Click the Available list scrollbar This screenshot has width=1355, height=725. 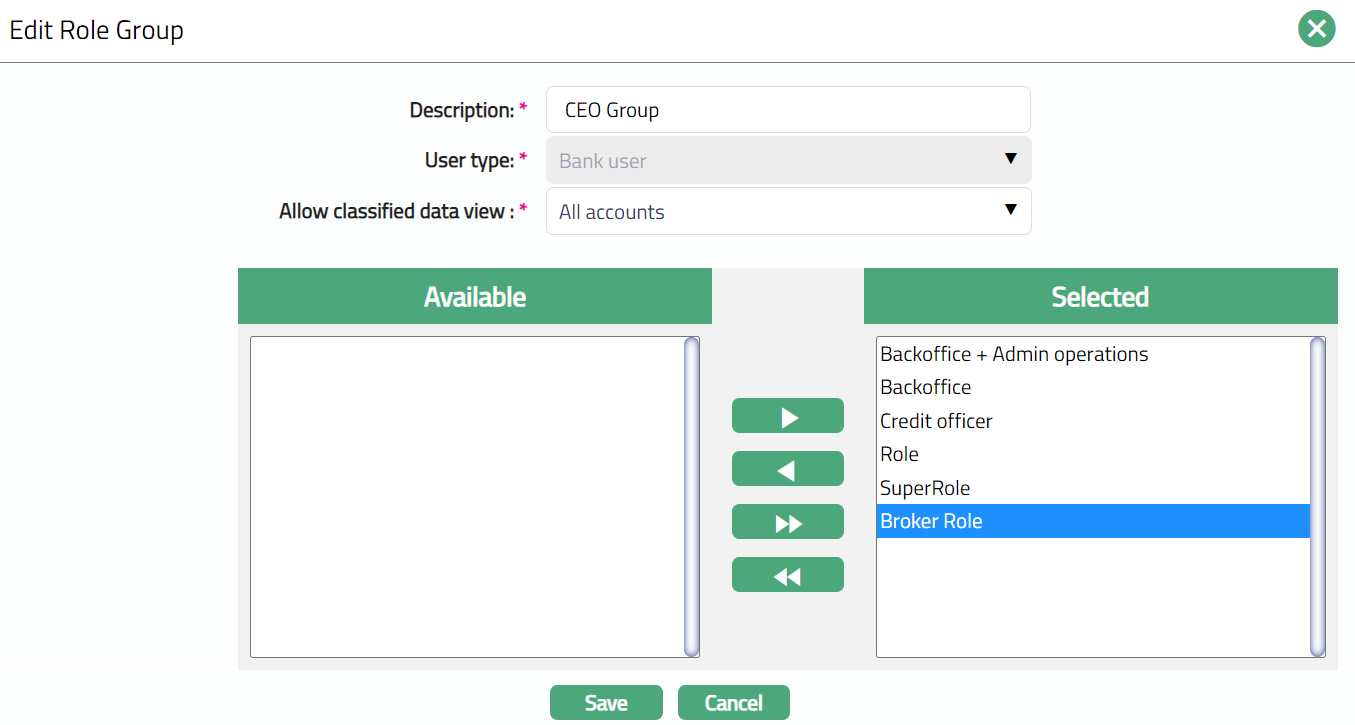tap(691, 497)
